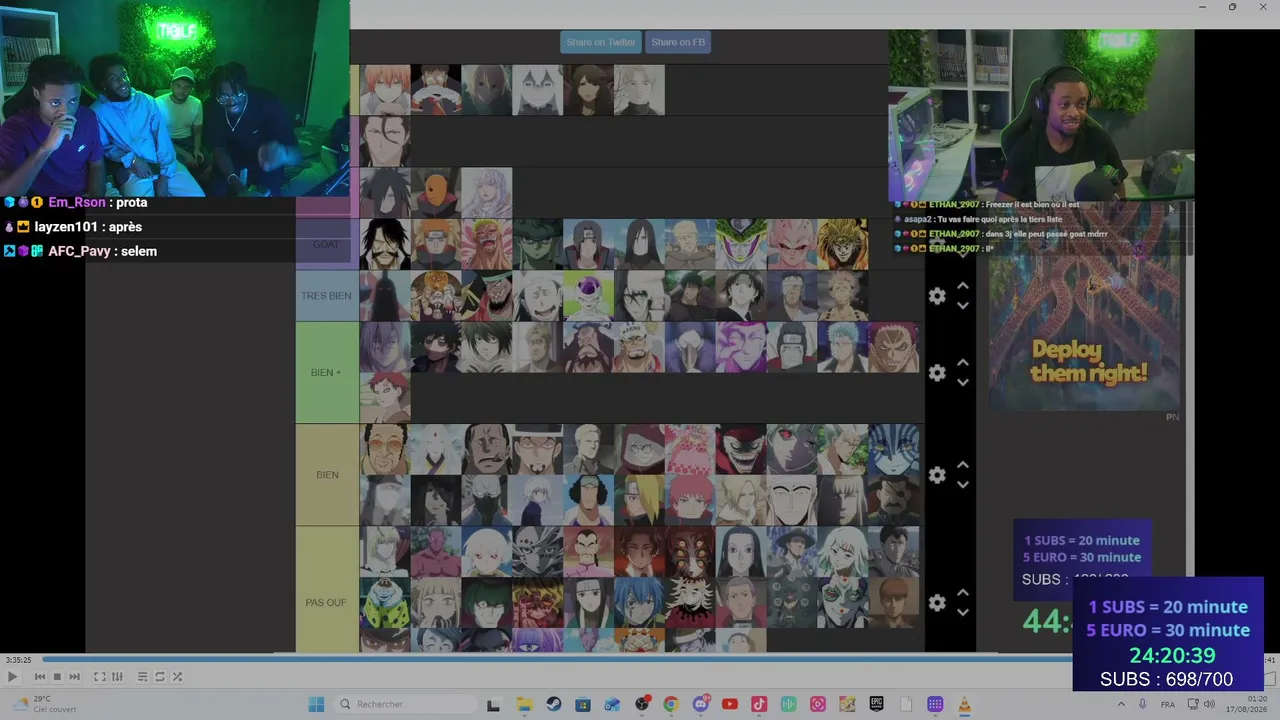The height and width of the screenshot is (720, 1280).
Task: Move BIEN + row up
Action: coord(962,363)
